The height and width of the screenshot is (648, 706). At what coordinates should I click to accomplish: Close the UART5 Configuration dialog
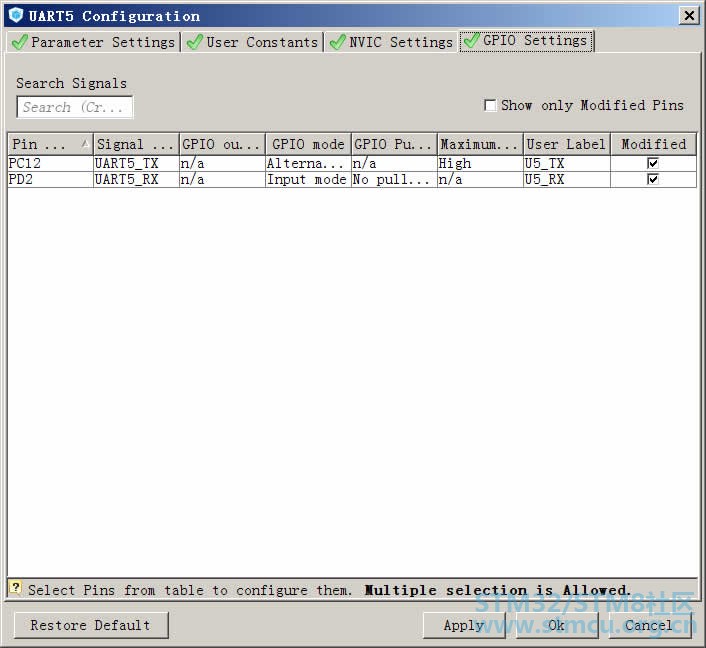689,16
